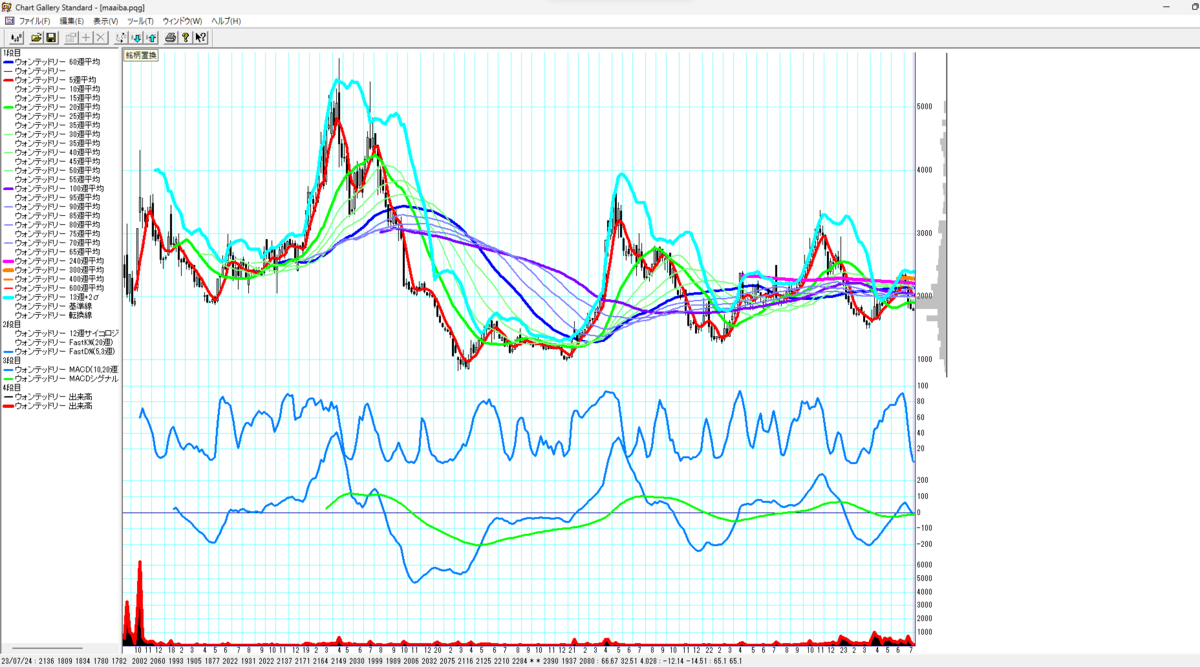
Task: Open the ヘルプ(H) menu
Action: coord(225,20)
